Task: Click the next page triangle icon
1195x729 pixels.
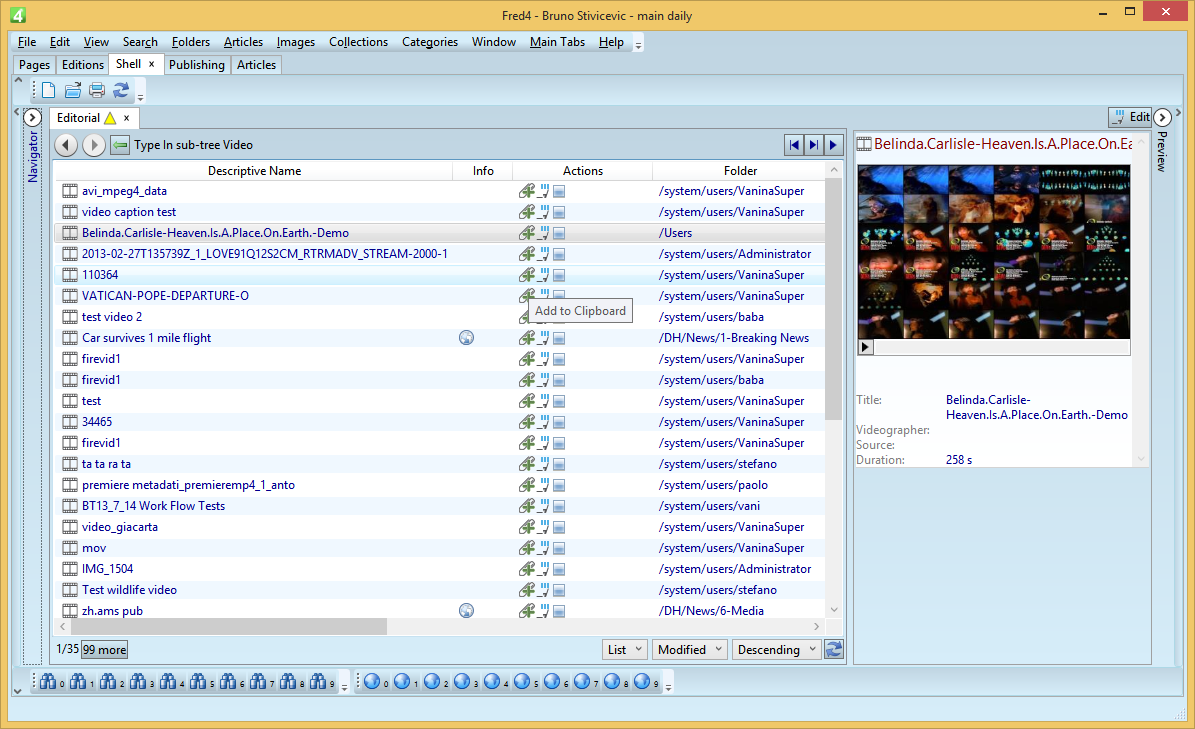Action: coord(833,145)
